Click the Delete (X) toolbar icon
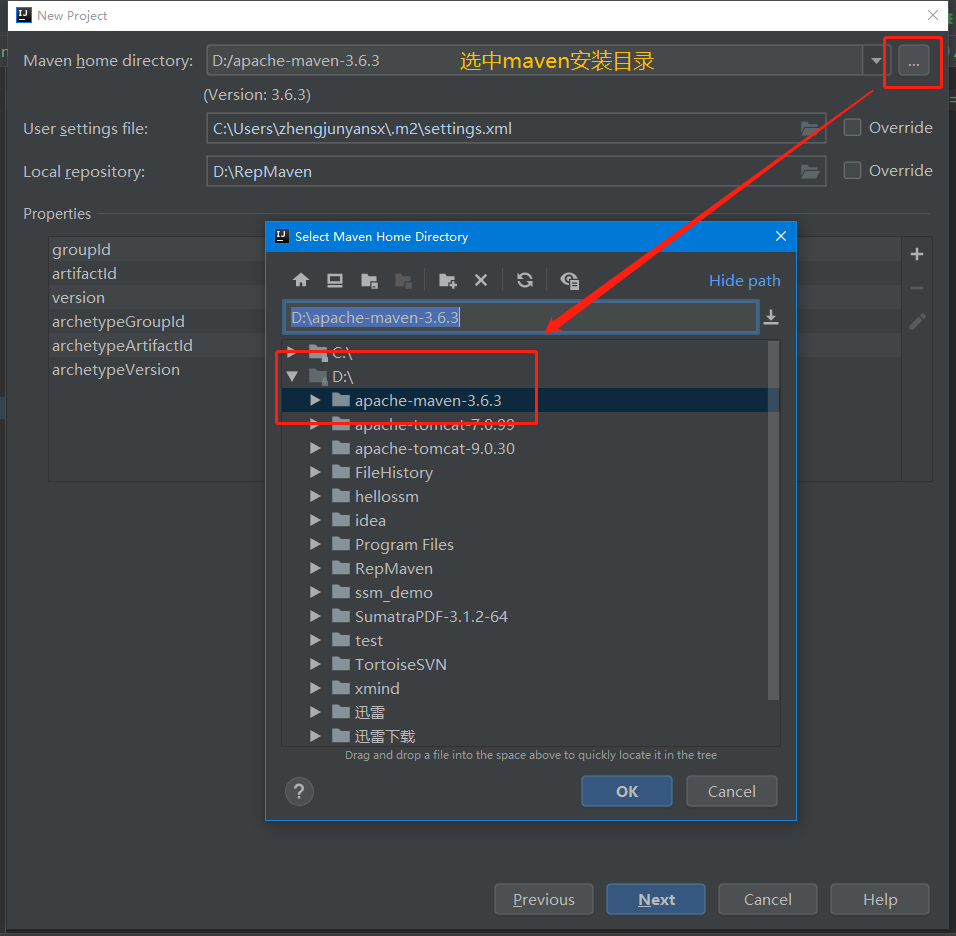Screen dimensions: 956x936 click(481, 280)
